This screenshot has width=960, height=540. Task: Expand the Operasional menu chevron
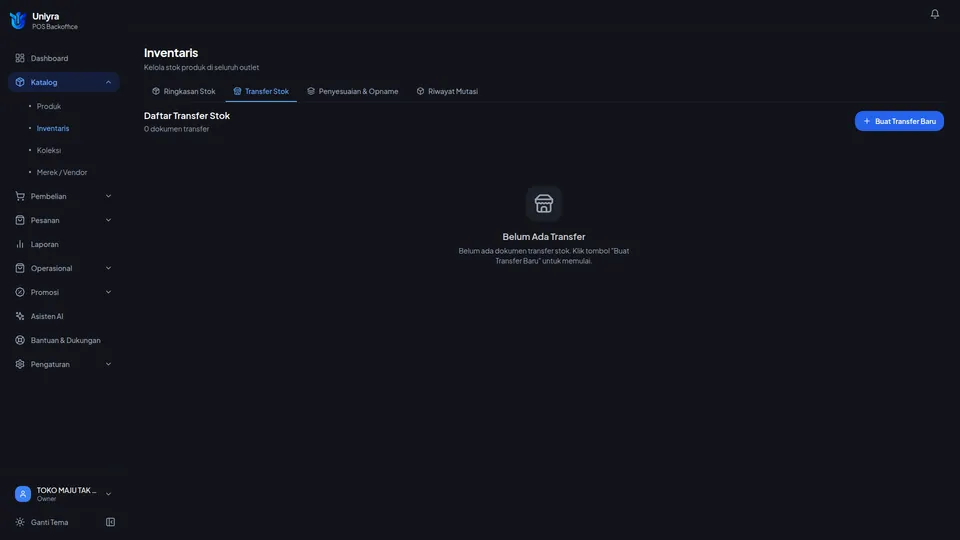(x=108, y=268)
